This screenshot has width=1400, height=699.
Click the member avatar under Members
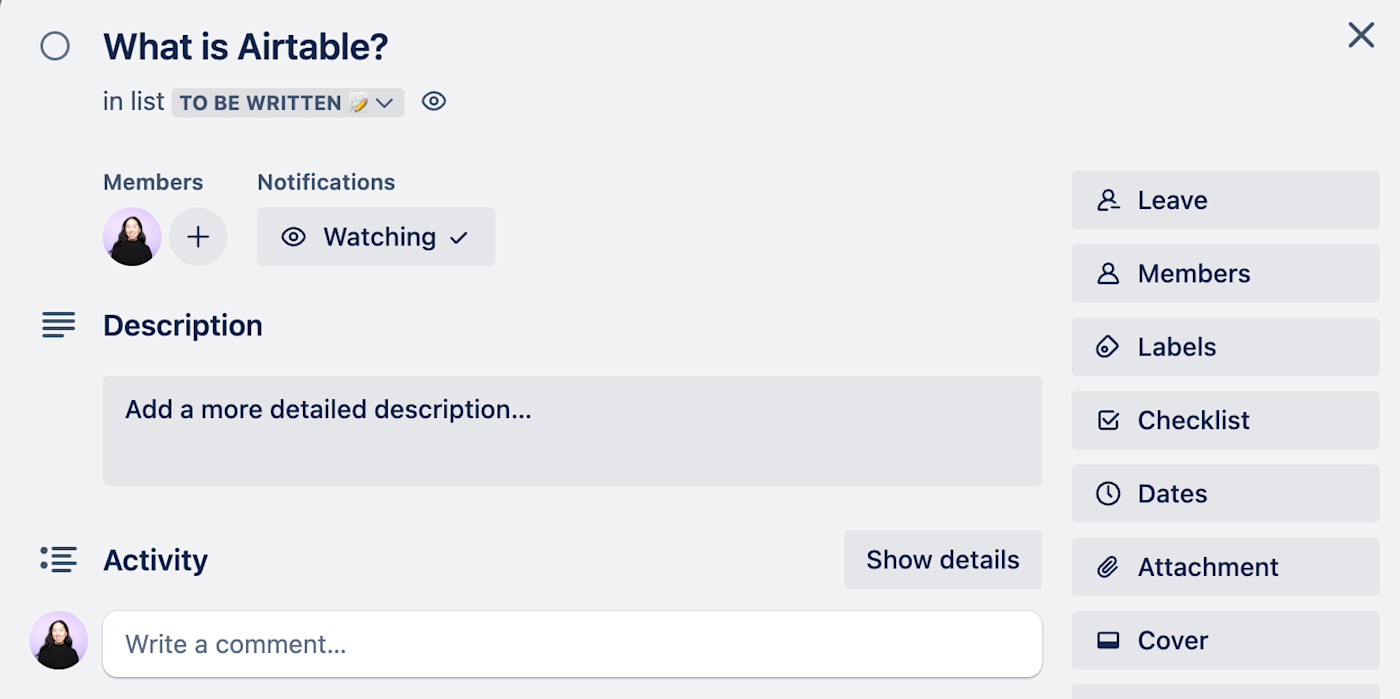[132, 237]
